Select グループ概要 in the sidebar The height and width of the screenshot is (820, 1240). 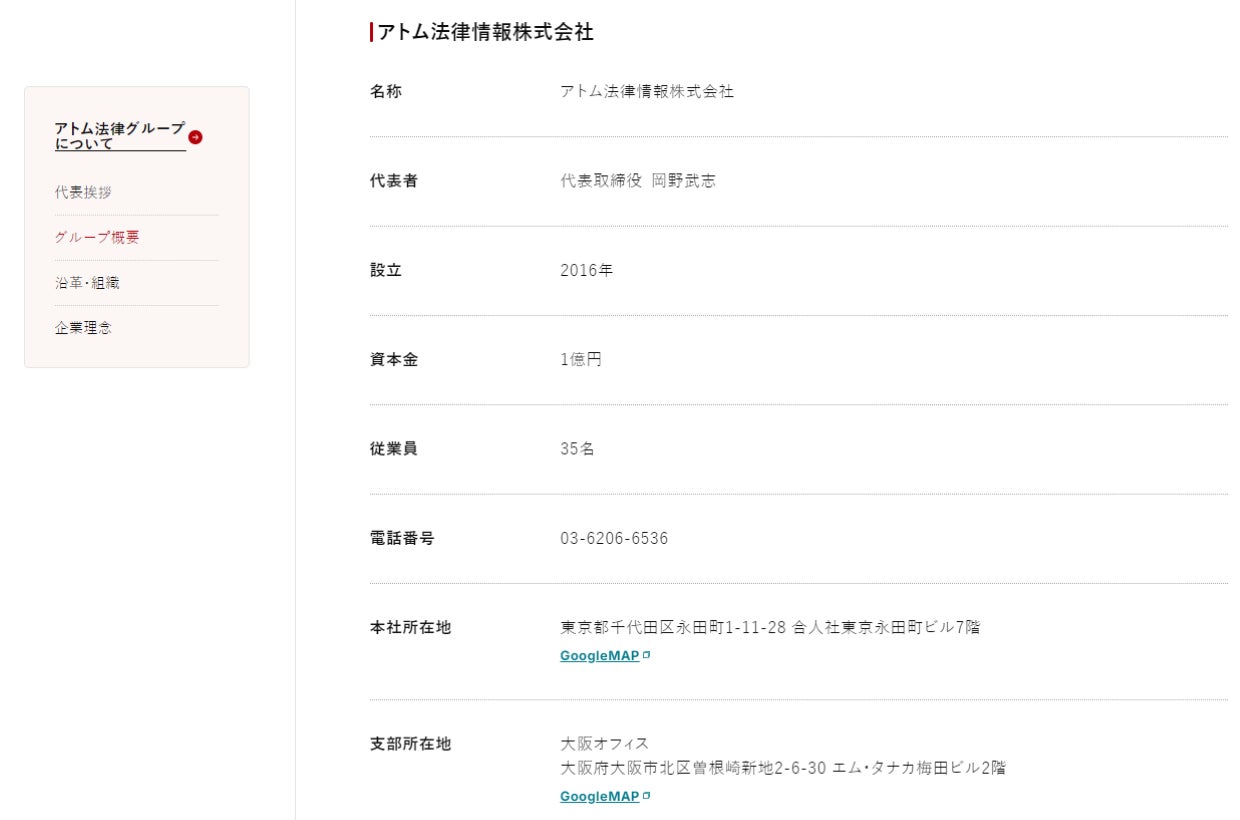pyautogui.click(x=97, y=237)
